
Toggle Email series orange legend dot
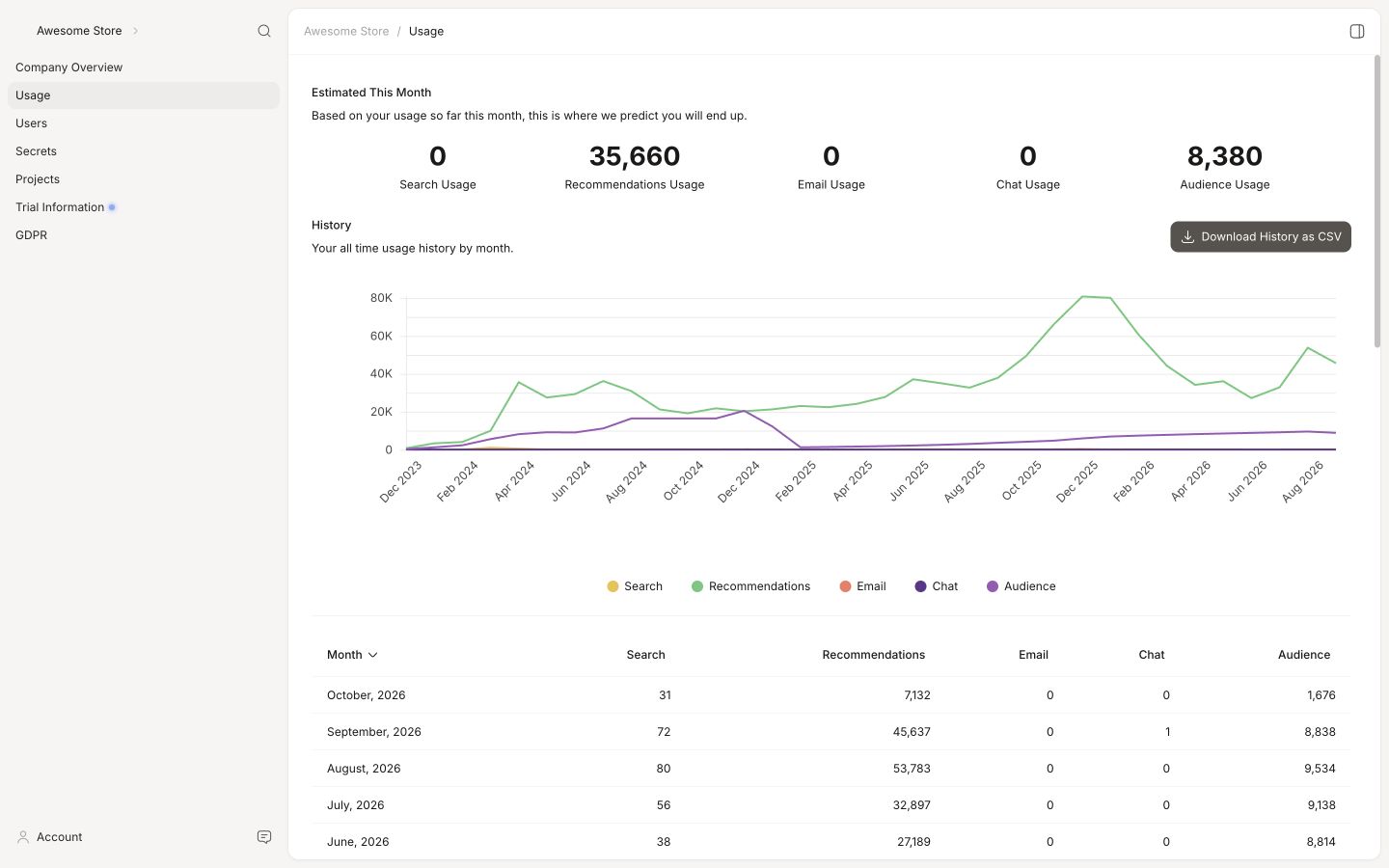coord(845,586)
